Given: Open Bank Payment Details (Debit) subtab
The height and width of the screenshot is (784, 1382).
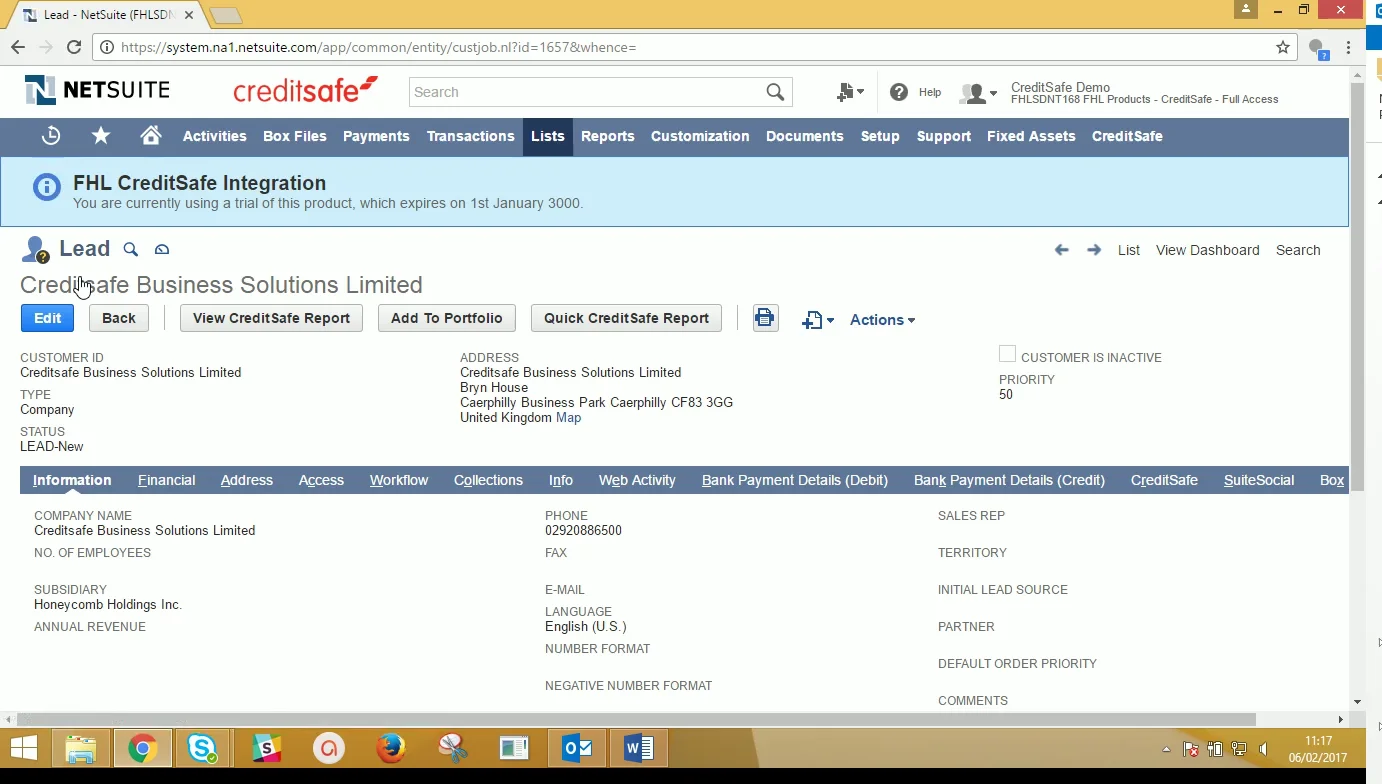Looking at the screenshot, I should [x=795, y=480].
